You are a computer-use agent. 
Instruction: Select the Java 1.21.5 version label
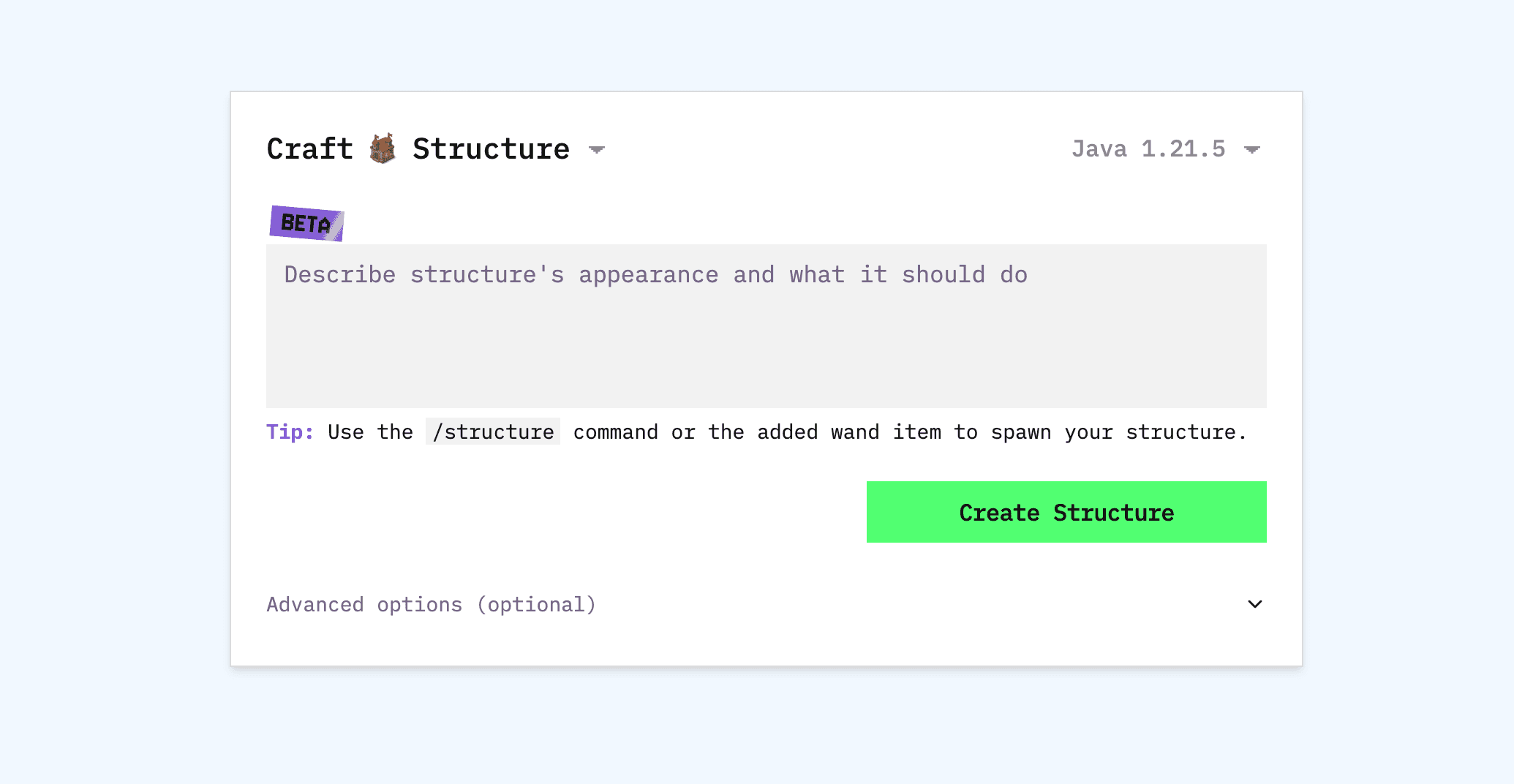pyautogui.click(x=1148, y=148)
